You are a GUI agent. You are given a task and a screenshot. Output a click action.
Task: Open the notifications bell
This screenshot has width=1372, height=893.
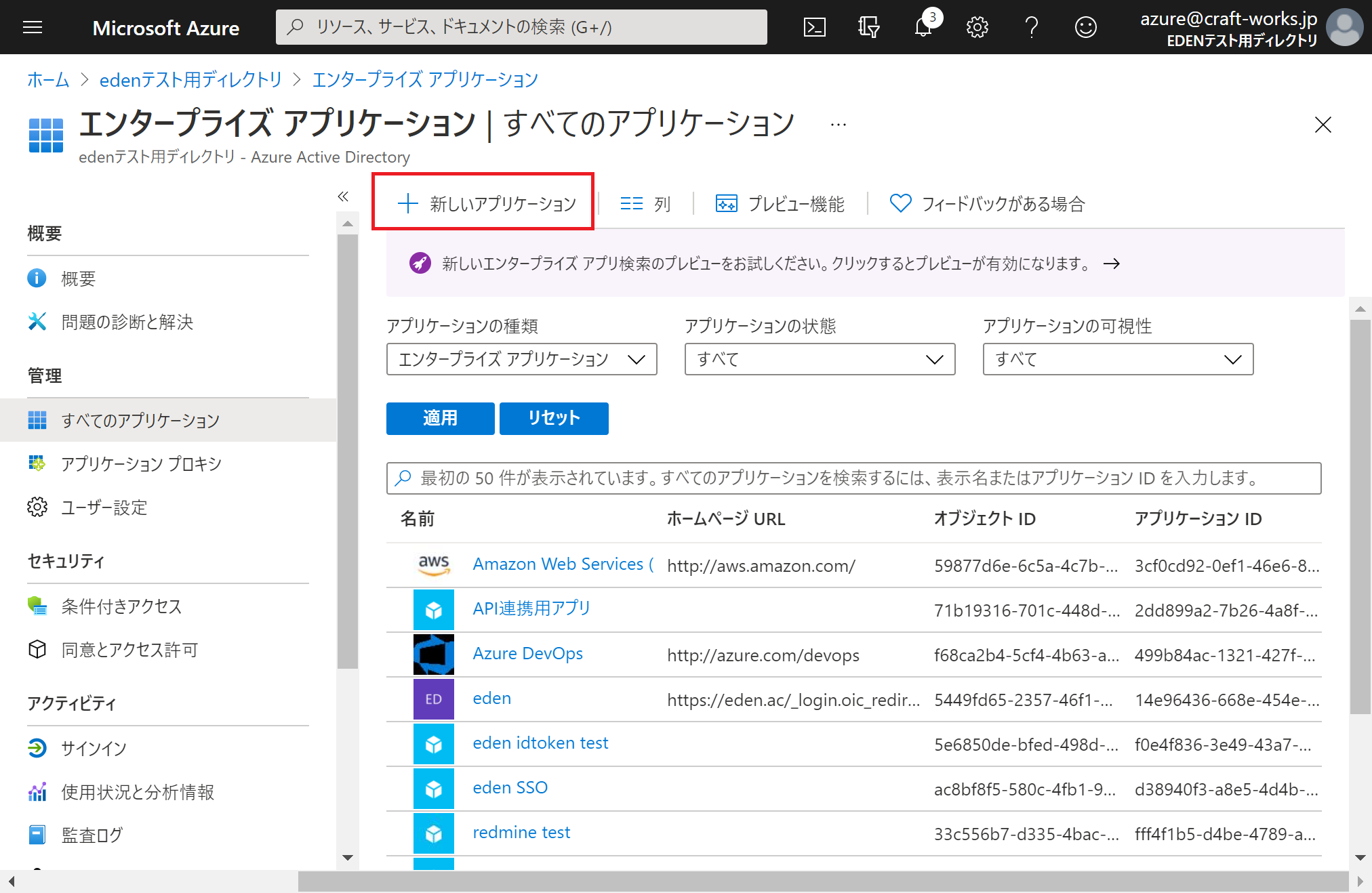[923, 27]
